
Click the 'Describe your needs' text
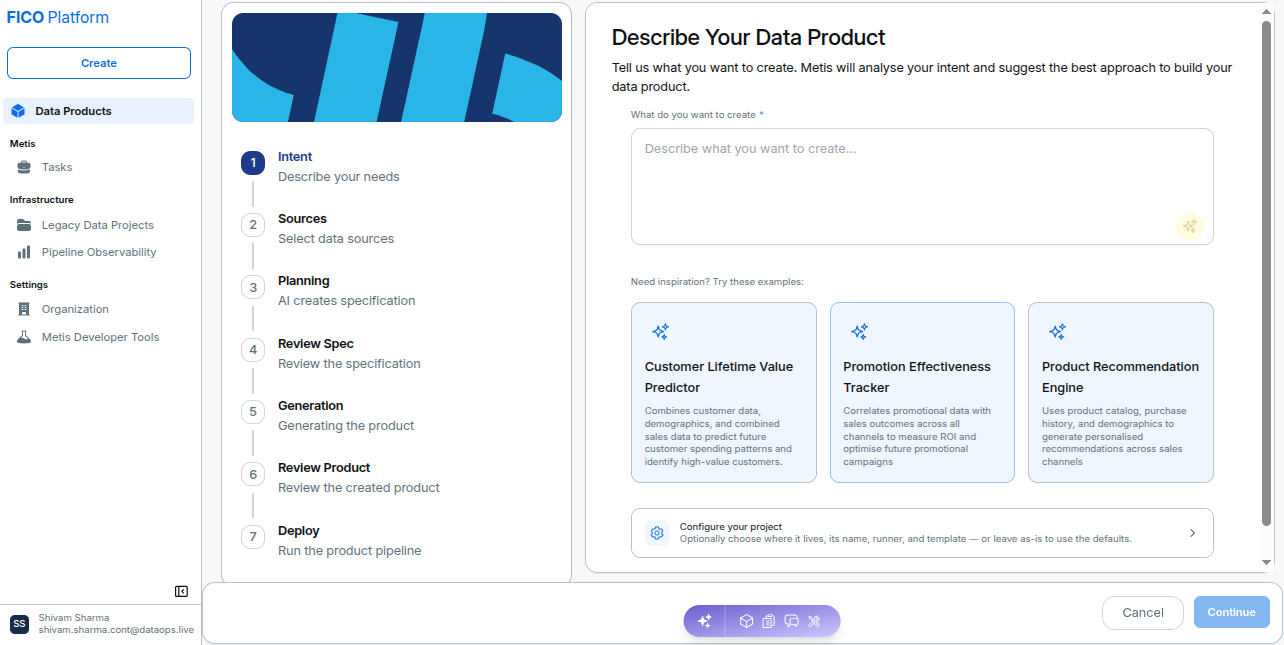tap(339, 177)
